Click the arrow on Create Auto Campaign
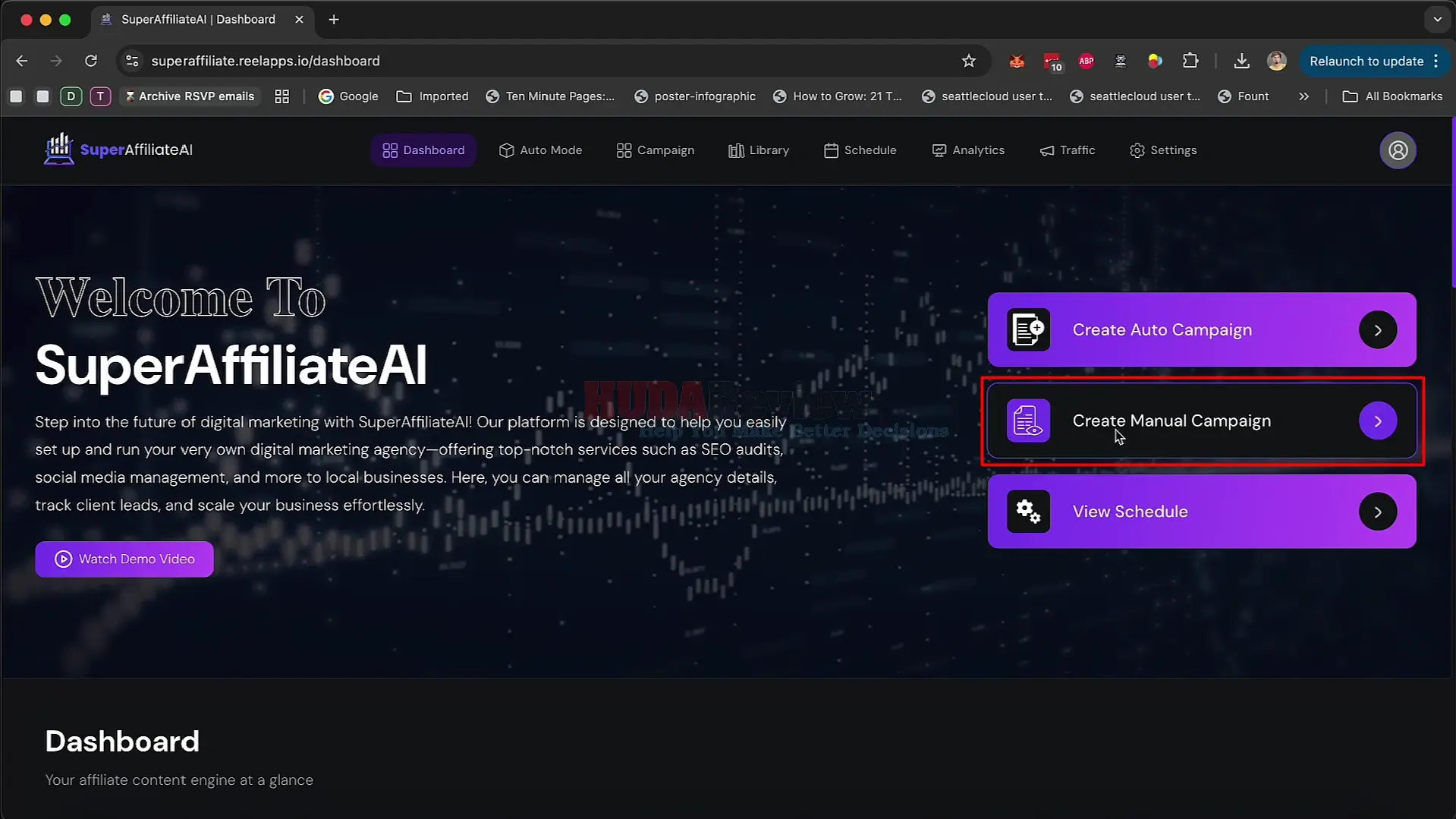 [1378, 329]
